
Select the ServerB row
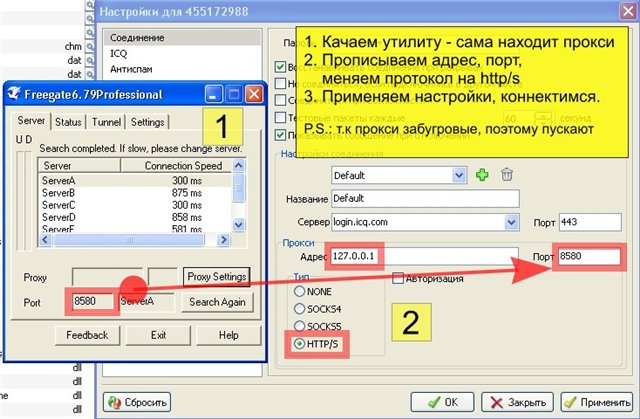[x=135, y=193]
